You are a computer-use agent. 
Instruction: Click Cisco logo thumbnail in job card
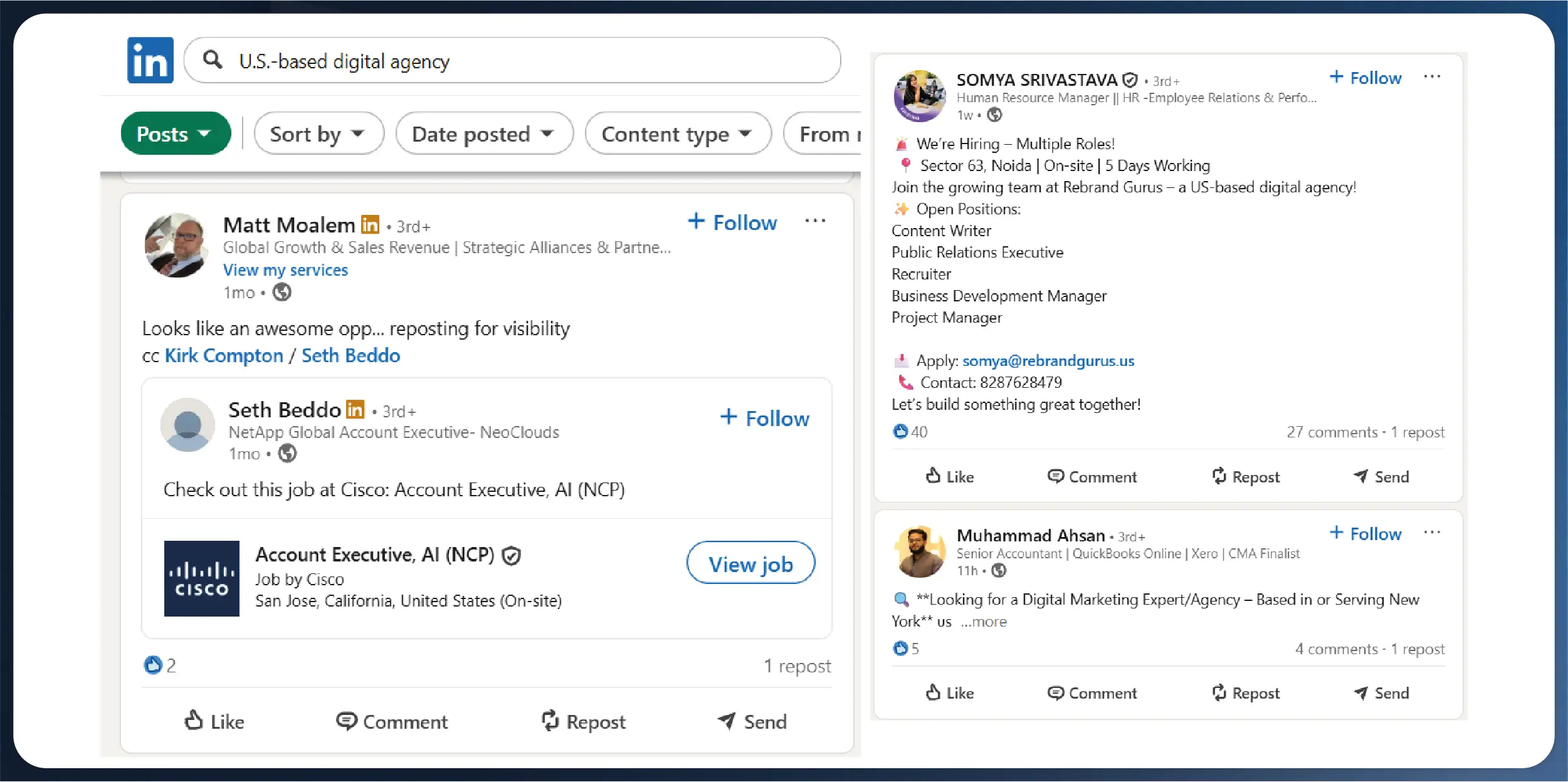point(201,578)
